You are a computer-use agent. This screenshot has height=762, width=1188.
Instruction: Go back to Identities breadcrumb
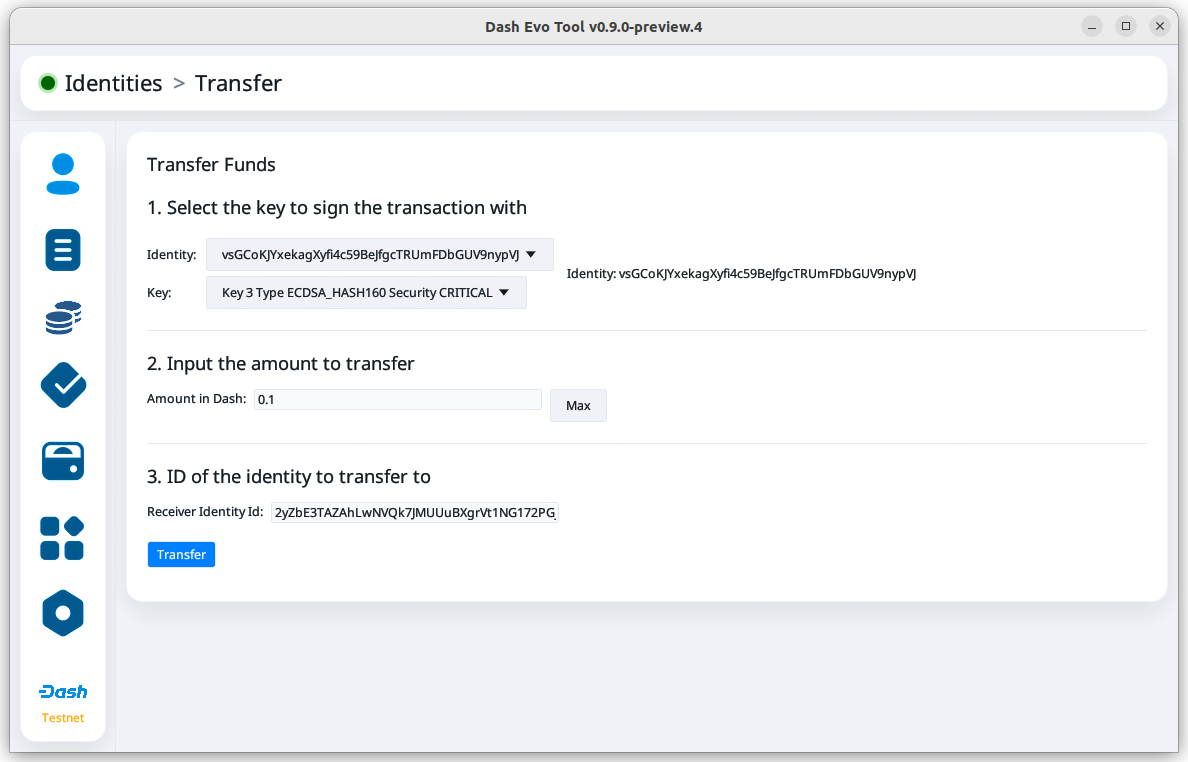pyautogui.click(x=113, y=84)
